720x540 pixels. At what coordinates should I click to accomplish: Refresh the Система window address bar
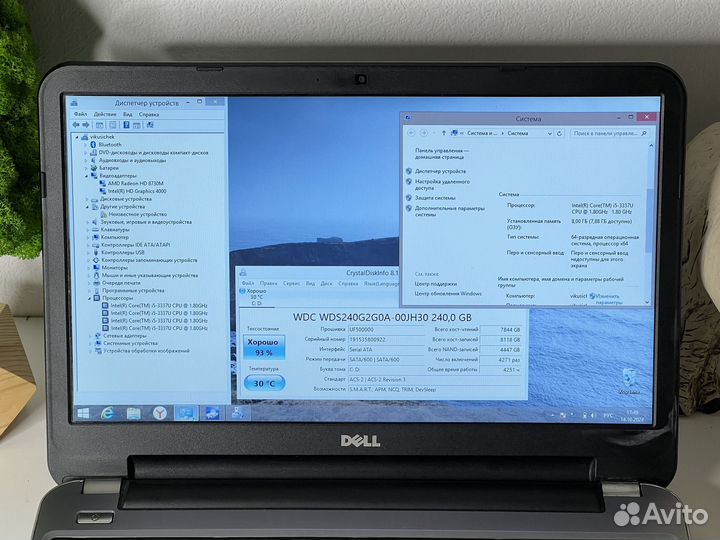click(559, 133)
